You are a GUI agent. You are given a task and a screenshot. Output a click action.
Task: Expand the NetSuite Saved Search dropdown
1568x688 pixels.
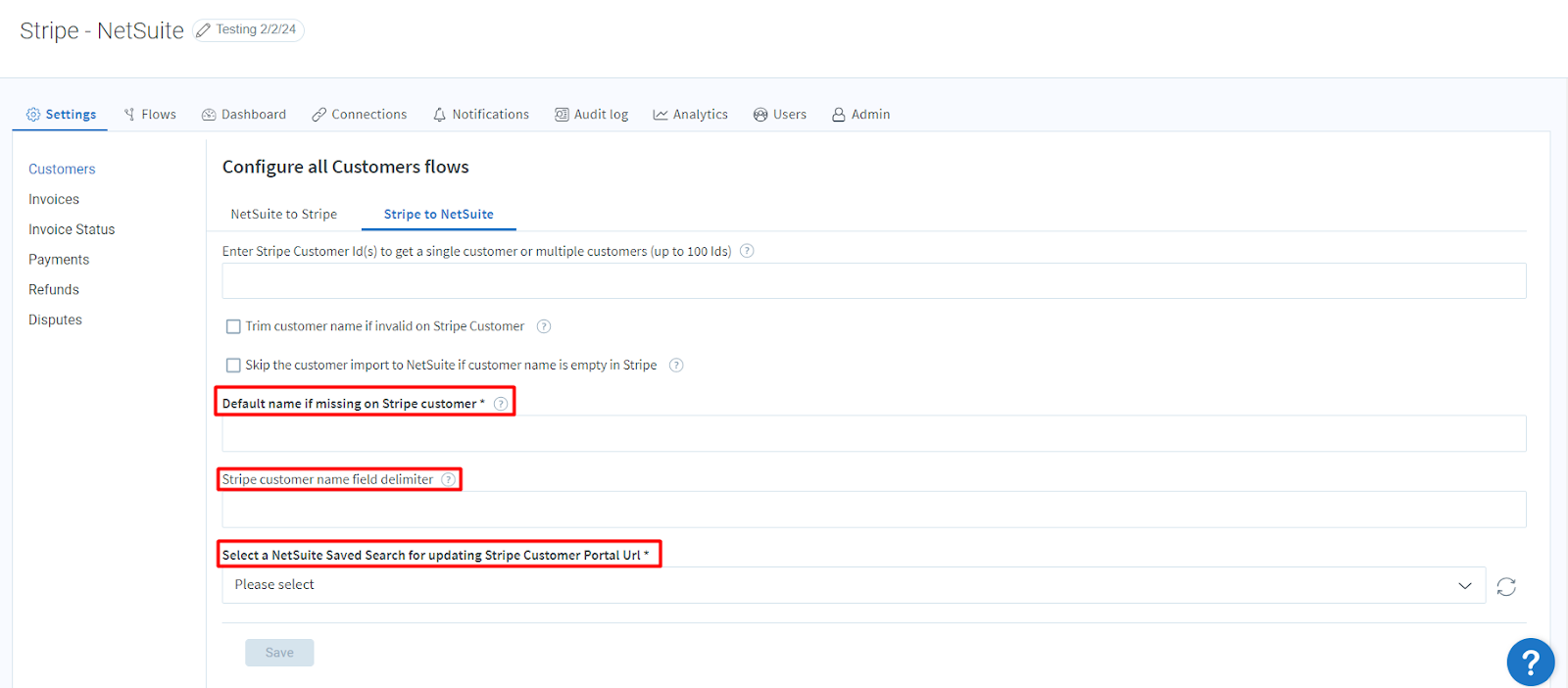coord(854,585)
